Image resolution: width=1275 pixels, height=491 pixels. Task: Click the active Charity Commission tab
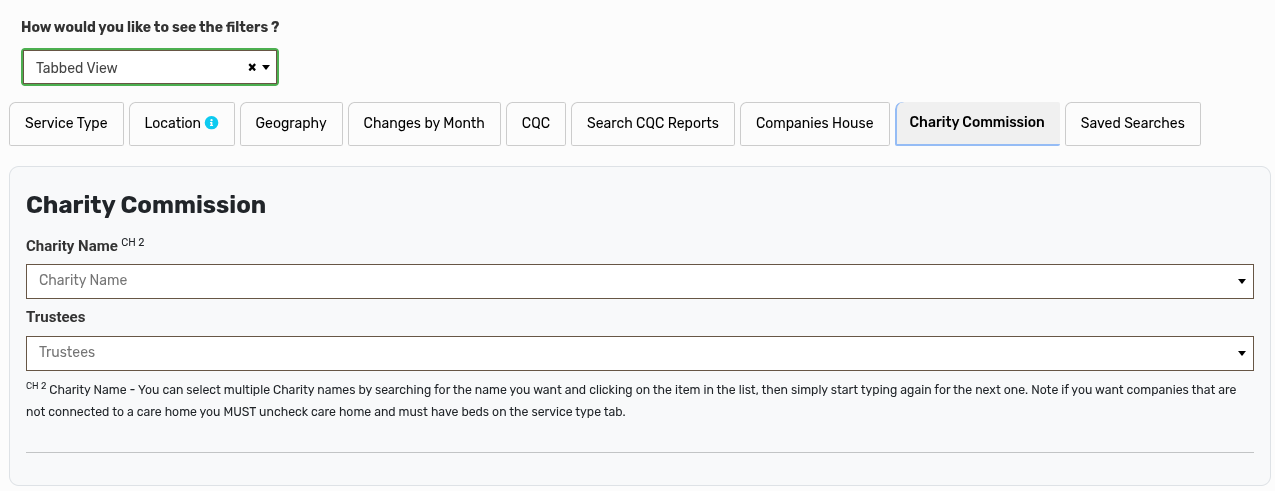tap(977, 122)
